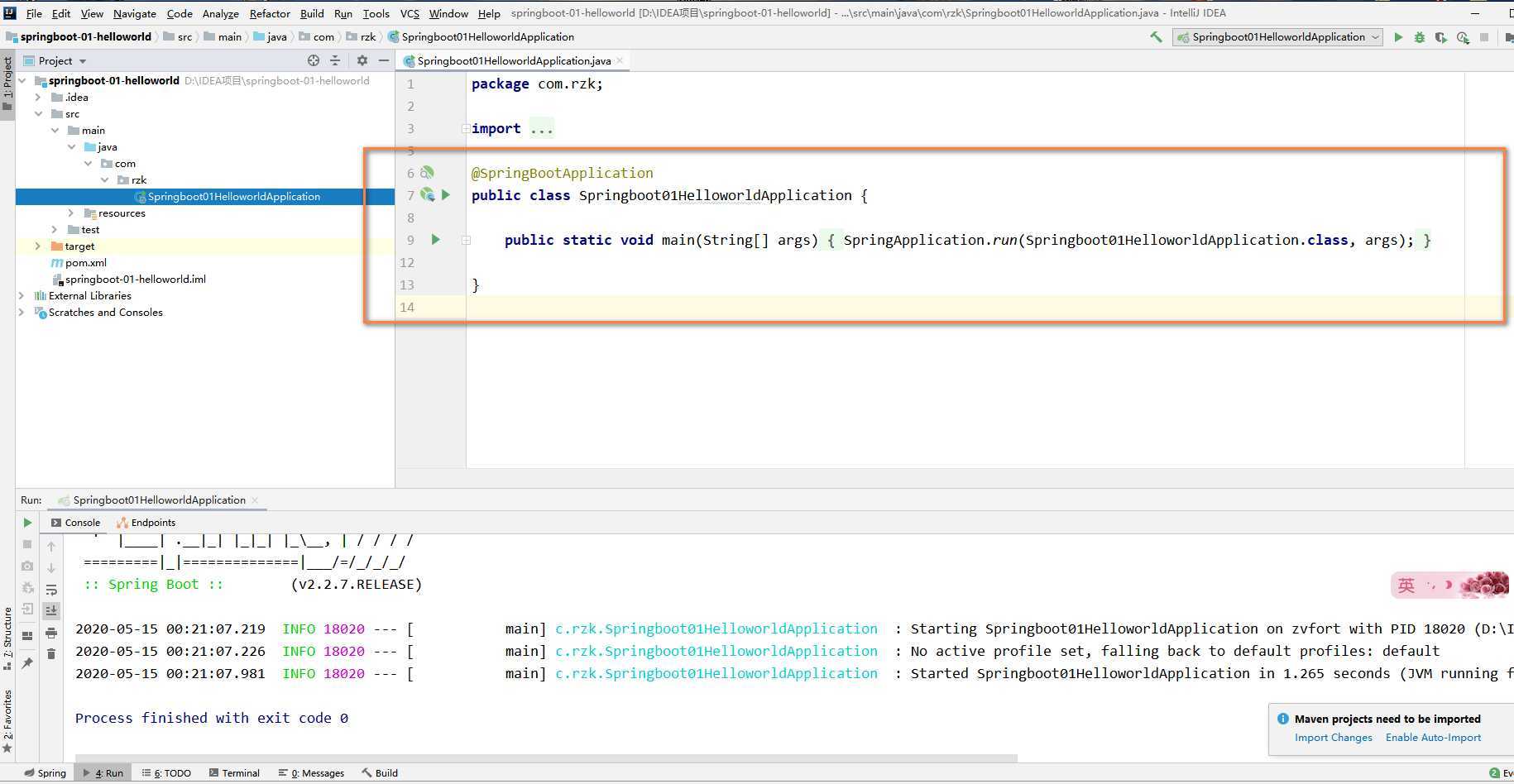Image resolution: width=1514 pixels, height=784 pixels.
Task: Collapse all project tree nodes icon
Action: click(335, 60)
